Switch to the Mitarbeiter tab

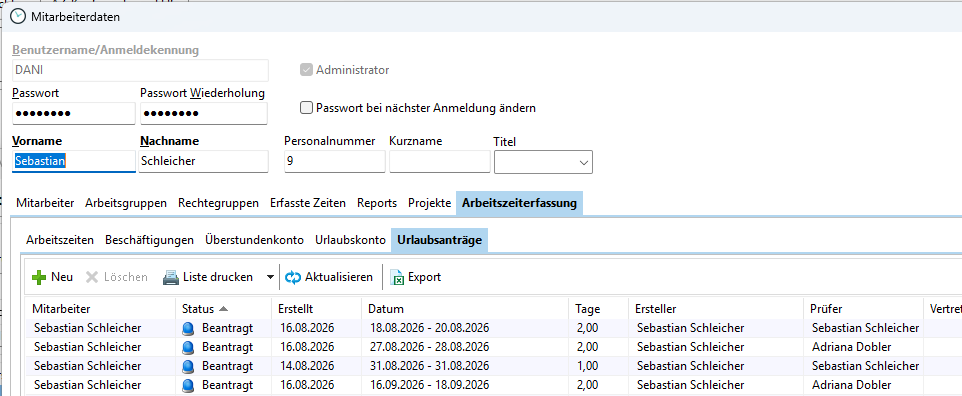(x=45, y=203)
